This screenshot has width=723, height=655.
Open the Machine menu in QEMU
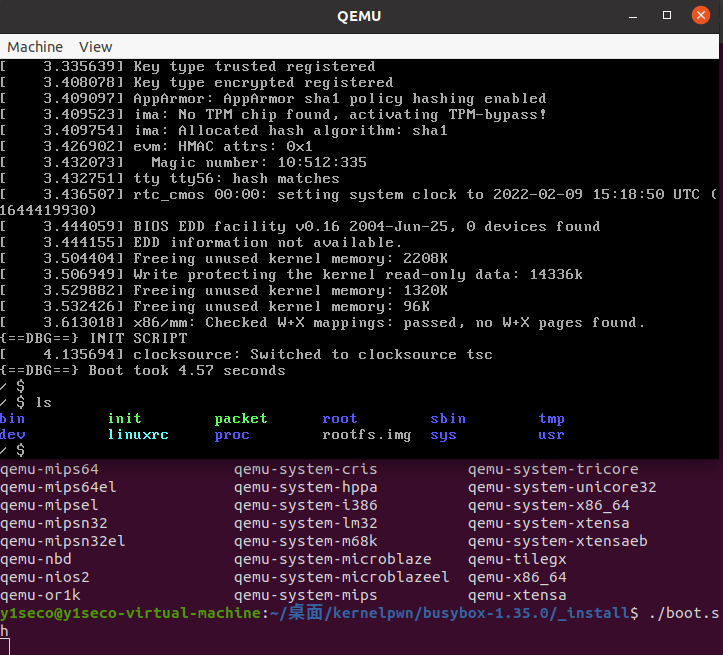click(35, 47)
